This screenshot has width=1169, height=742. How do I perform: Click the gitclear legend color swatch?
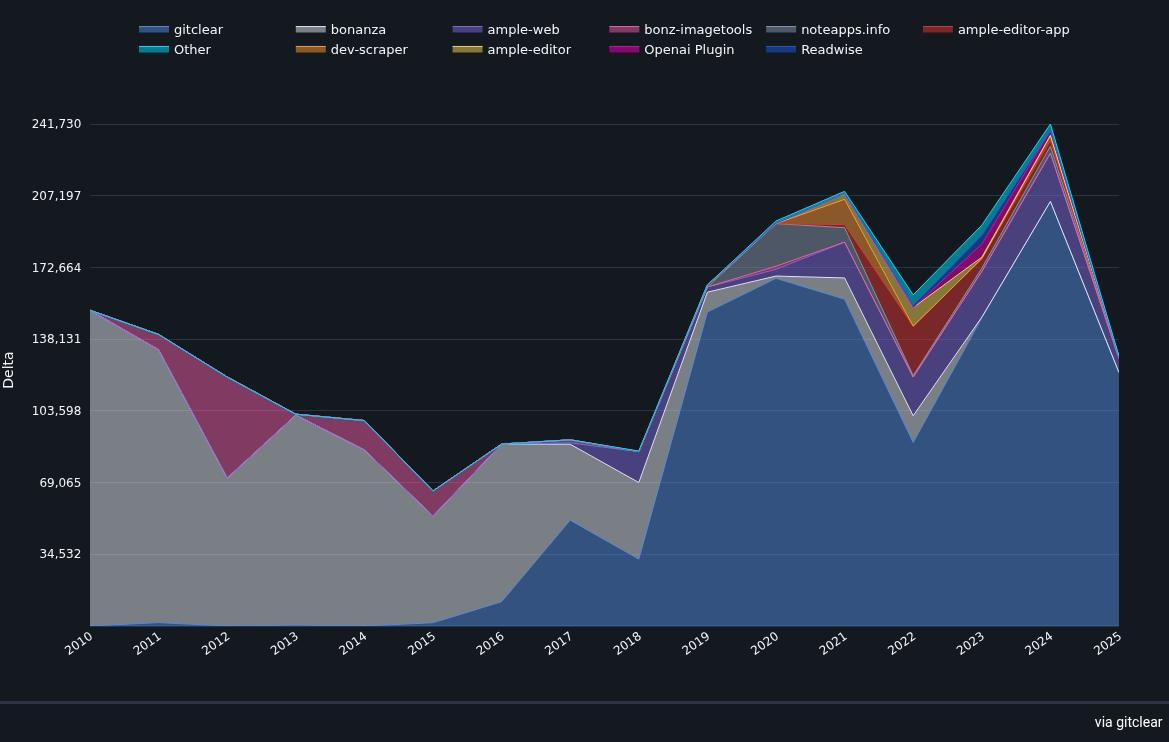tap(154, 30)
